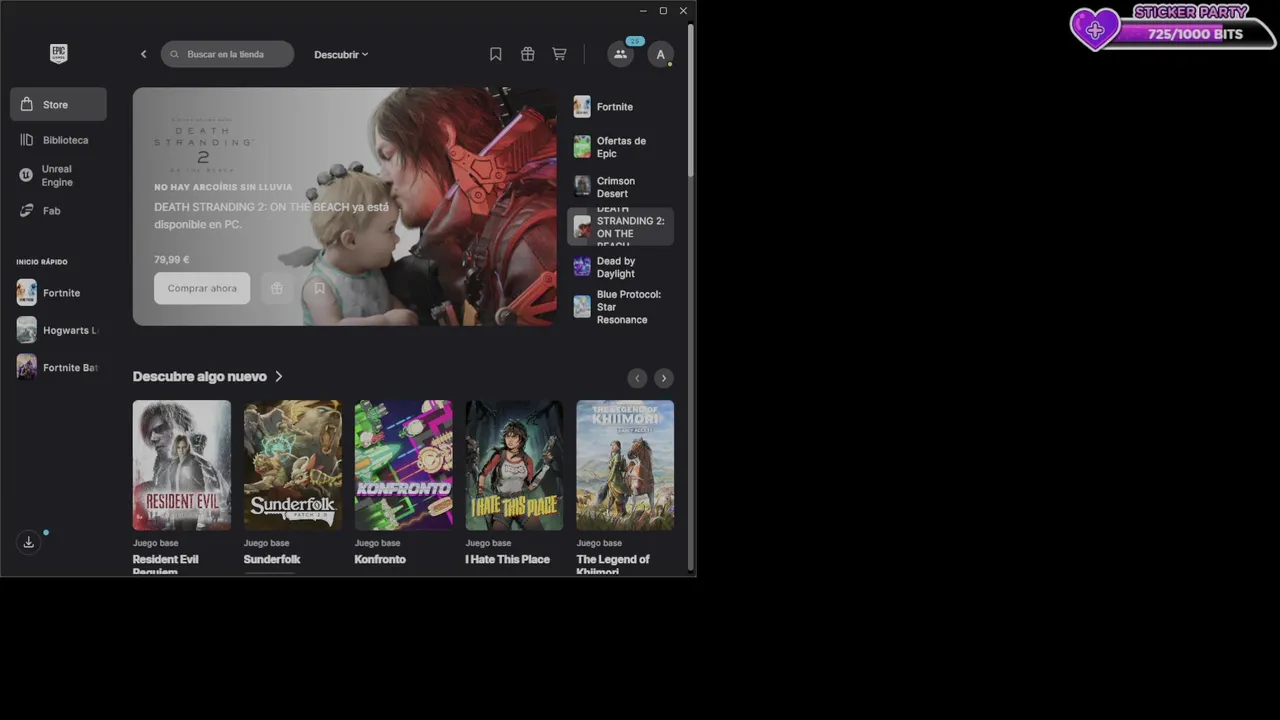Viewport: 1280px width, 720px height.
Task: Launch Fortnite Battle from quick launch
Action: tap(60, 367)
